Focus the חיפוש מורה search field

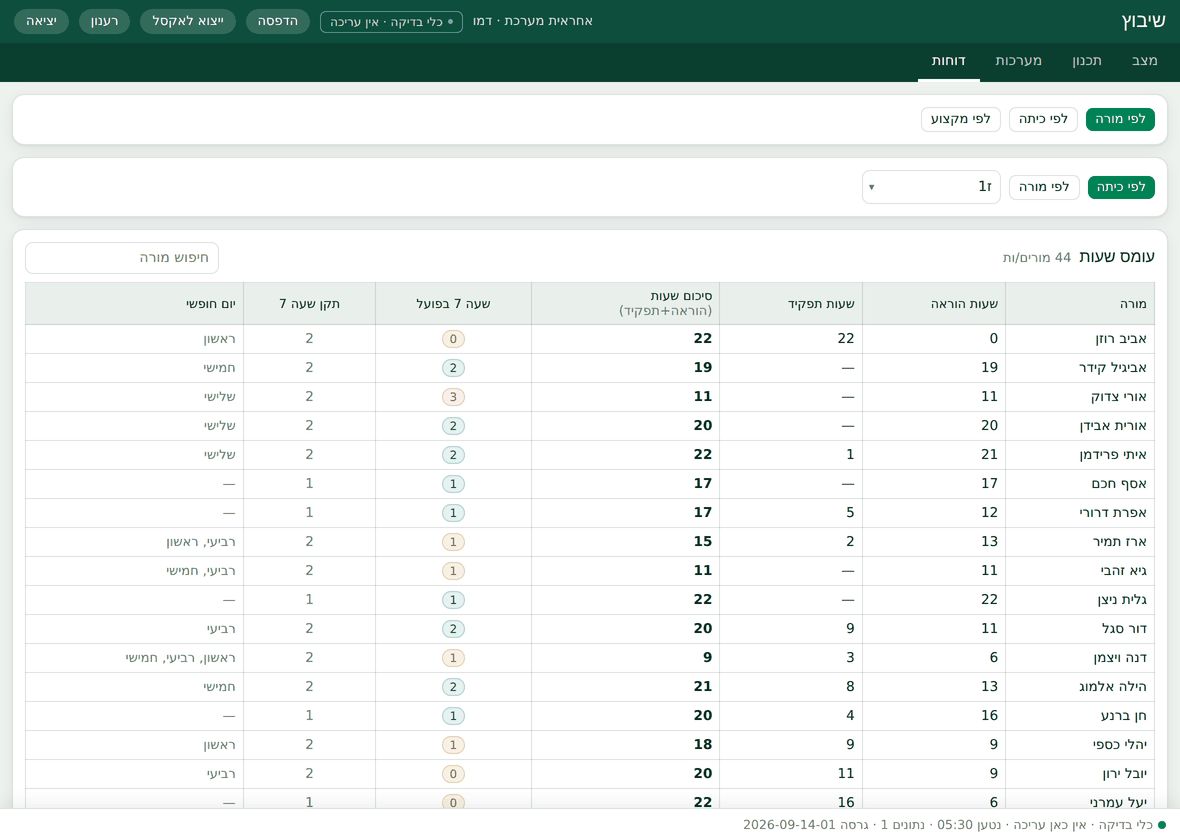[x=122, y=258]
